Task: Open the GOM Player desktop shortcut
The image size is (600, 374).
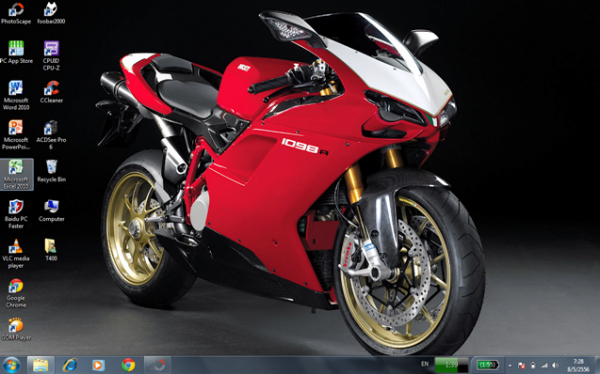Action: [x=16, y=329]
